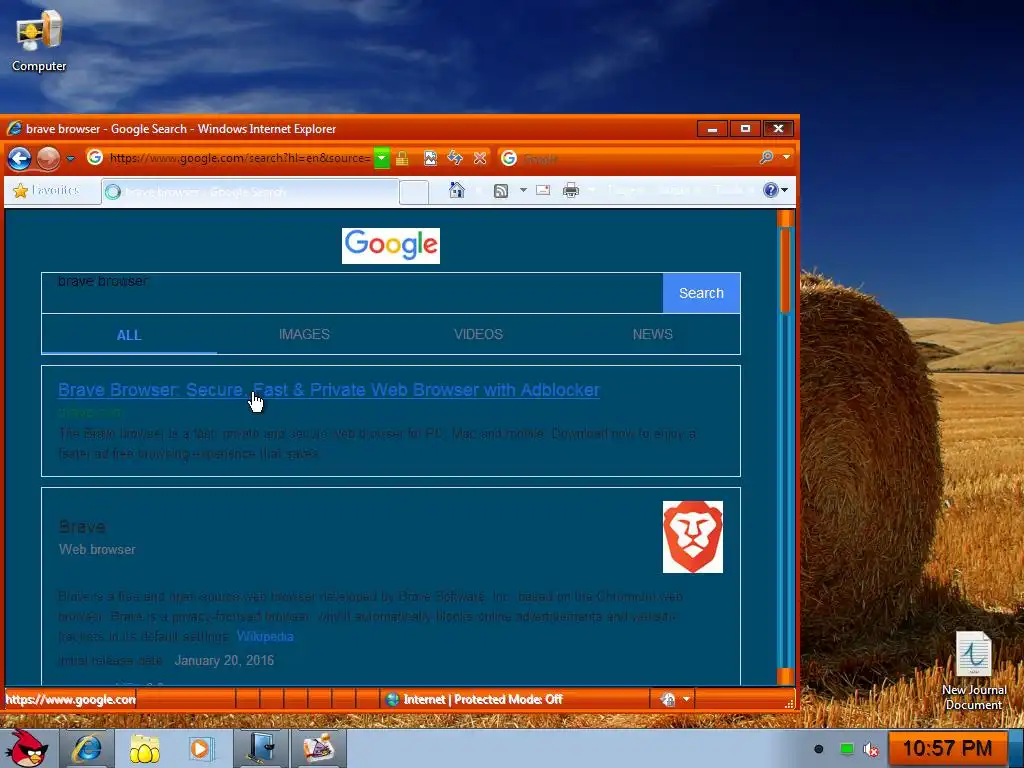
Task: Toggle the Compatibility View broken-page icon
Action: coord(430,158)
